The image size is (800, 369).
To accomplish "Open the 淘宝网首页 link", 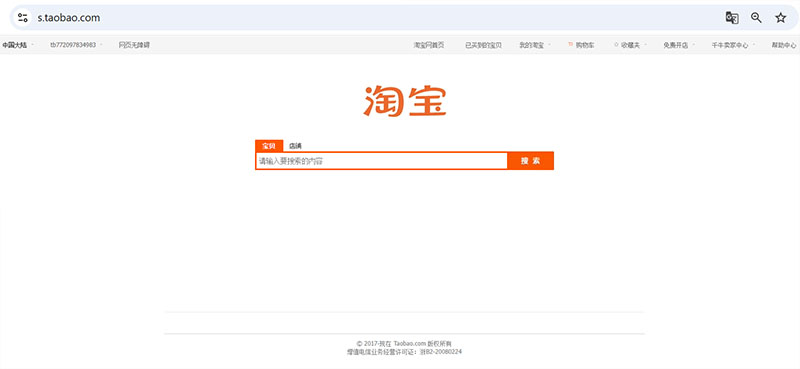I will tap(429, 45).
